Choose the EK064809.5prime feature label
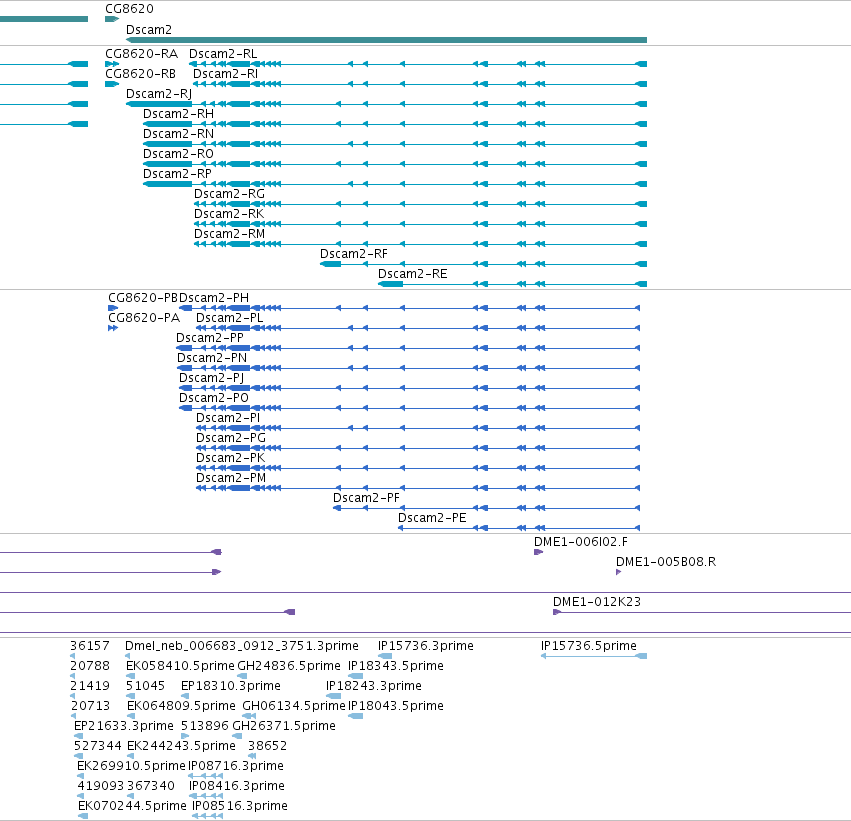Screen dimensions: 851x821 point(181,707)
